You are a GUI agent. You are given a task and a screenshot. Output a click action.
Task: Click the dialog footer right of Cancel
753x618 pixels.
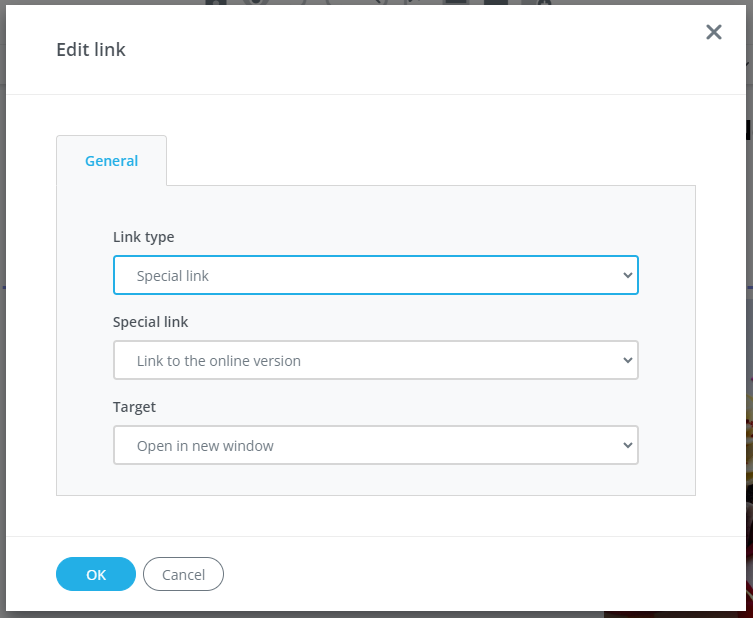tap(450, 574)
